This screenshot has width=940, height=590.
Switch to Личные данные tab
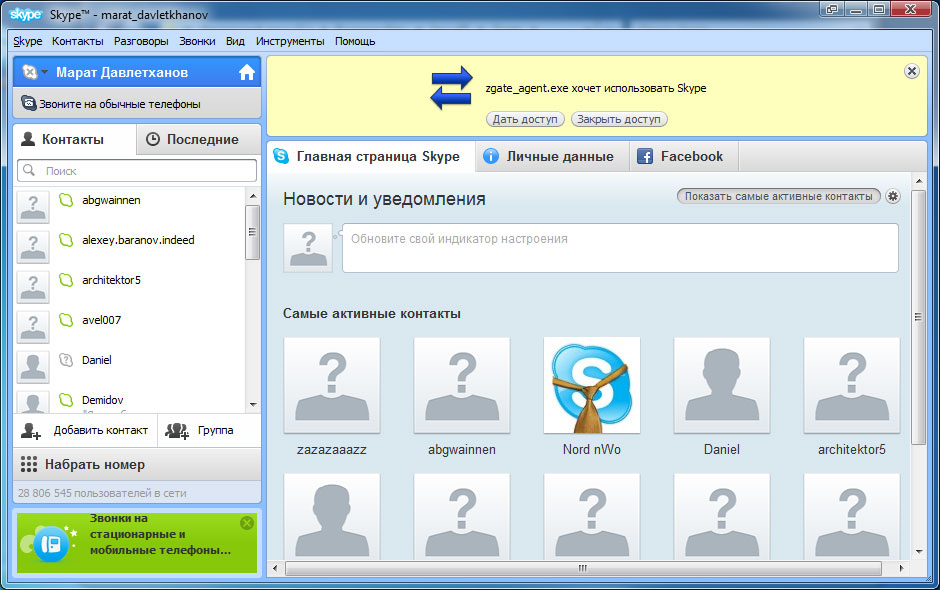(x=552, y=156)
